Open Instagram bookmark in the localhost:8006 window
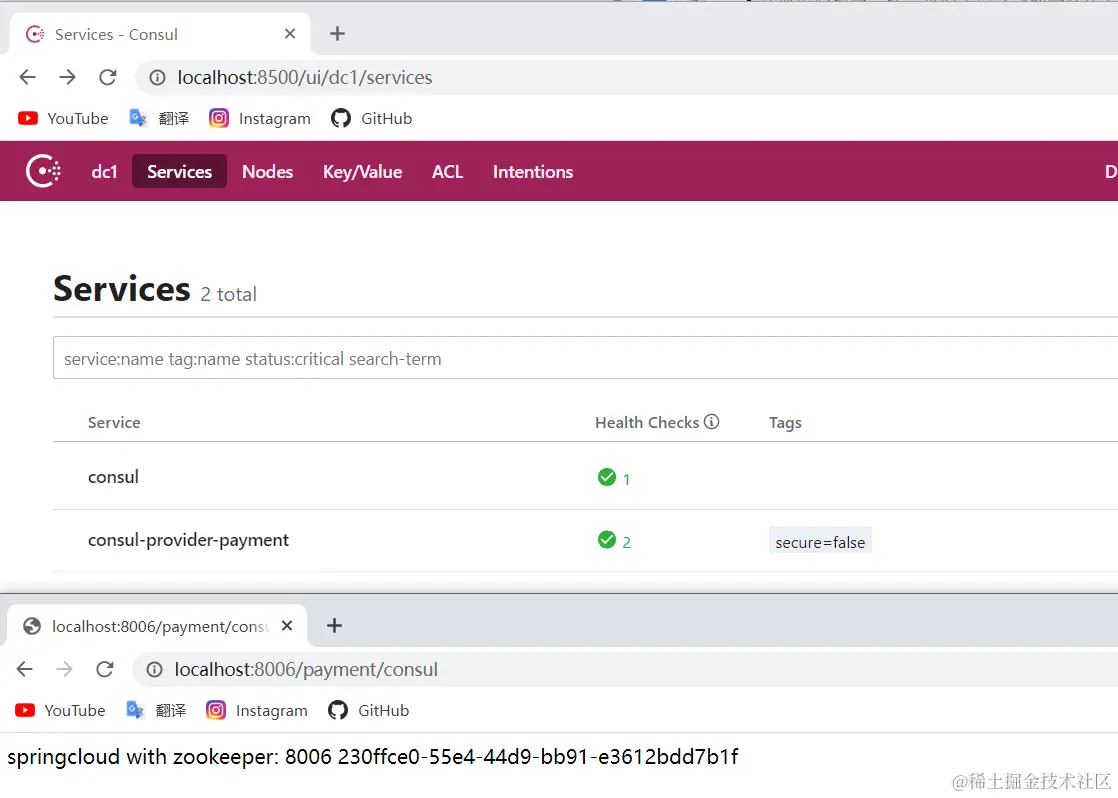 coord(257,710)
